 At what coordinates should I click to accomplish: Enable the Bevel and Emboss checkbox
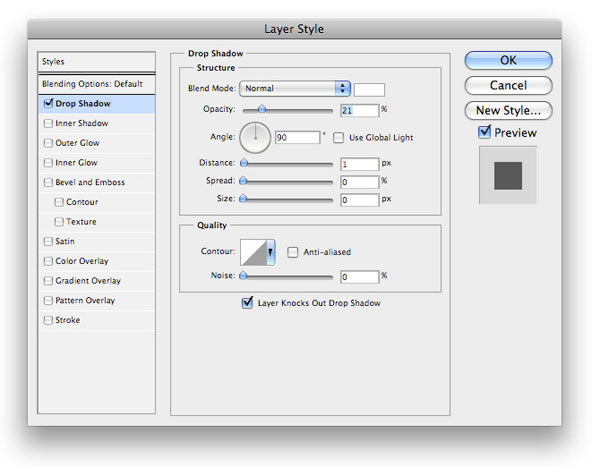click(x=48, y=182)
